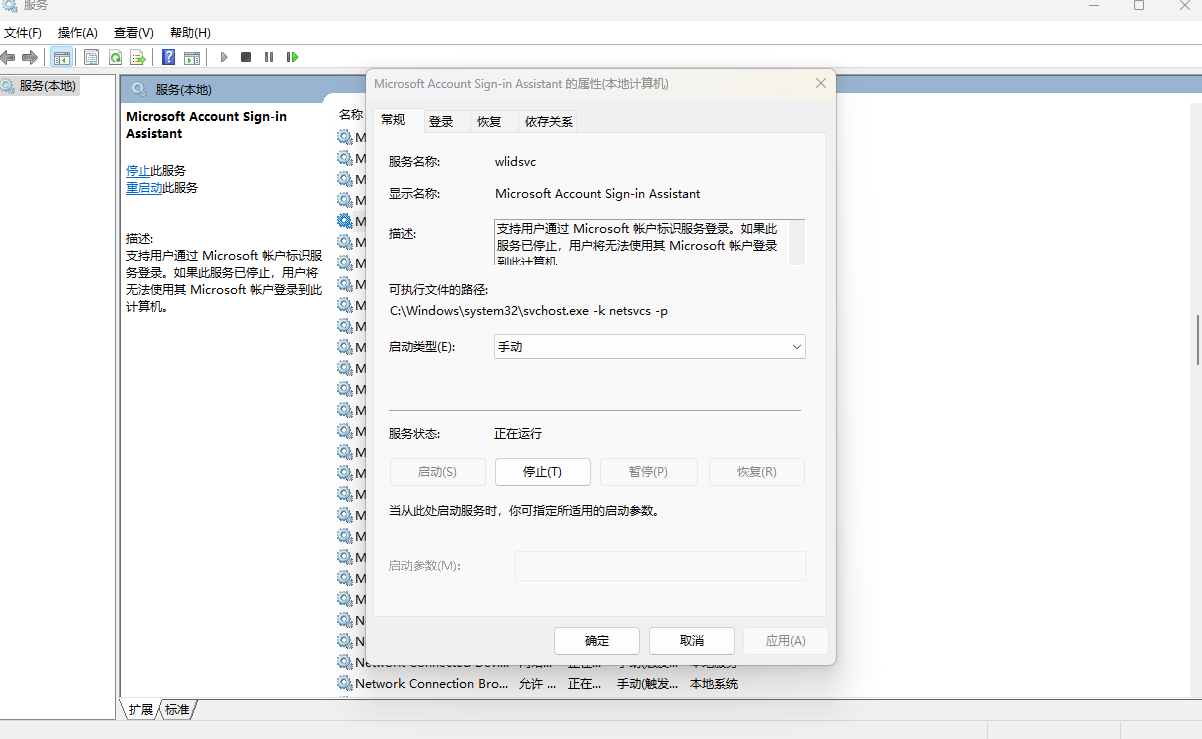Open the 帮助(H) menu
Image resolution: width=1202 pixels, height=739 pixels.
coord(190,33)
